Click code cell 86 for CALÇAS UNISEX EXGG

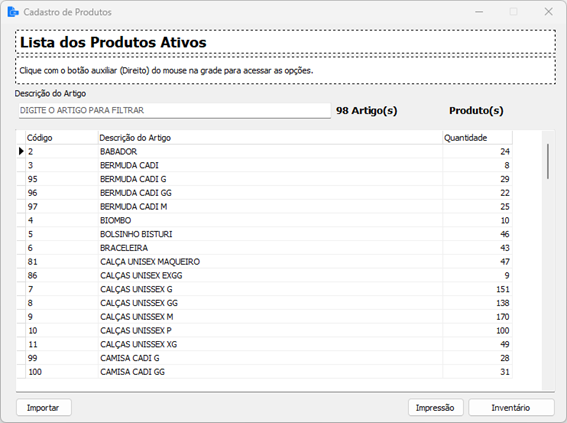(61, 275)
